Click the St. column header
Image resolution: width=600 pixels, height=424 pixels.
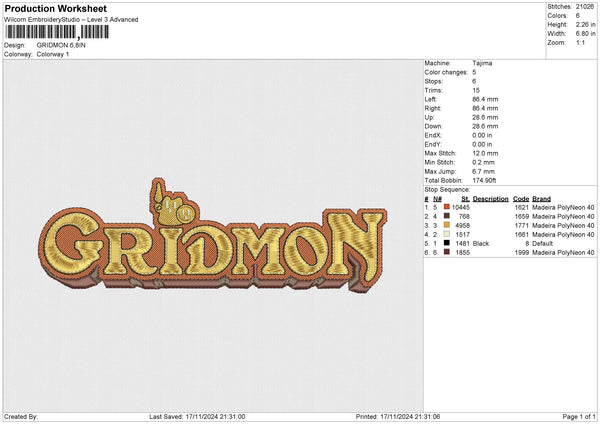[465, 199]
